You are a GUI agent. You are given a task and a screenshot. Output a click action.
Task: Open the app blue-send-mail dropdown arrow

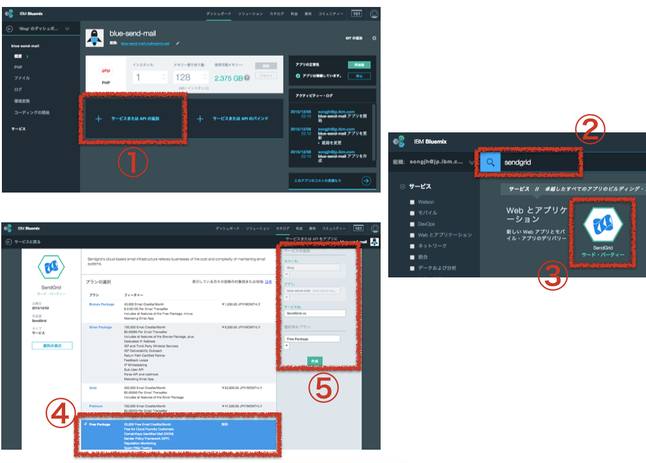[x=287, y=297]
